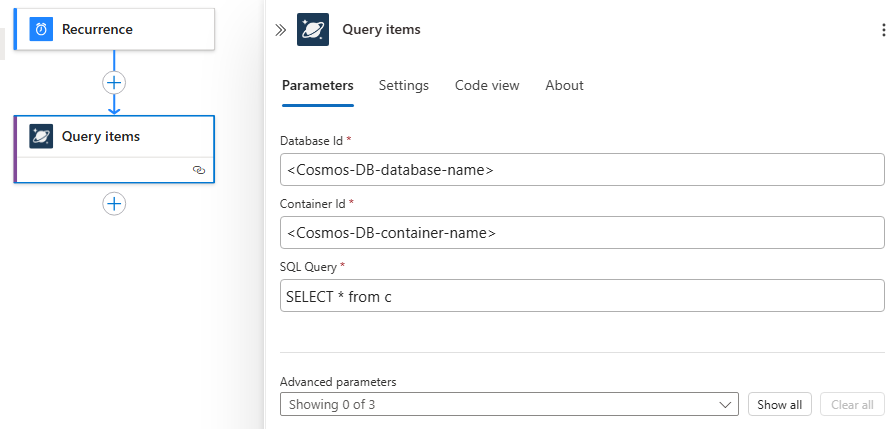
Task: Click the Recurrence trigger clock icon
Action: coord(41,29)
